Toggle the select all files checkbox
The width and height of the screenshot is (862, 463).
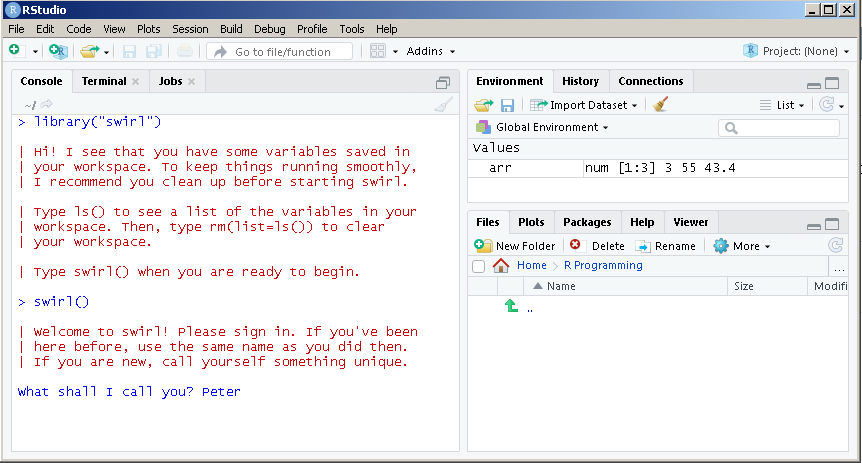coord(479,266)
